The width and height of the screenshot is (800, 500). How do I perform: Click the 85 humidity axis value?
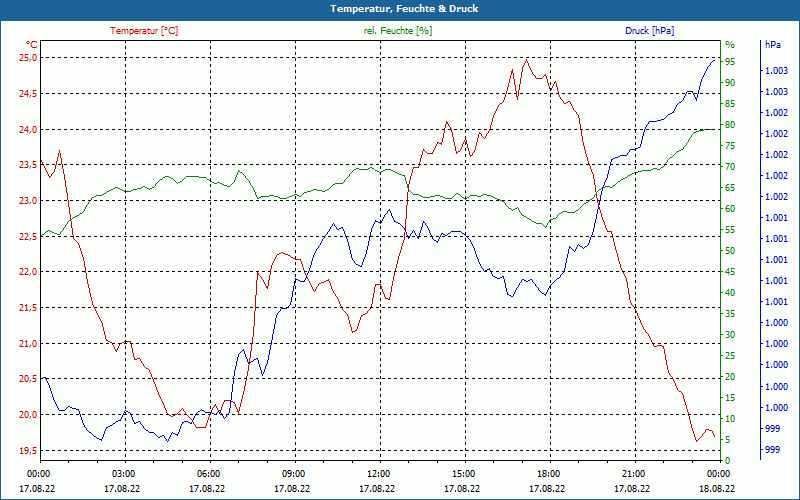[x=730, y=104]
